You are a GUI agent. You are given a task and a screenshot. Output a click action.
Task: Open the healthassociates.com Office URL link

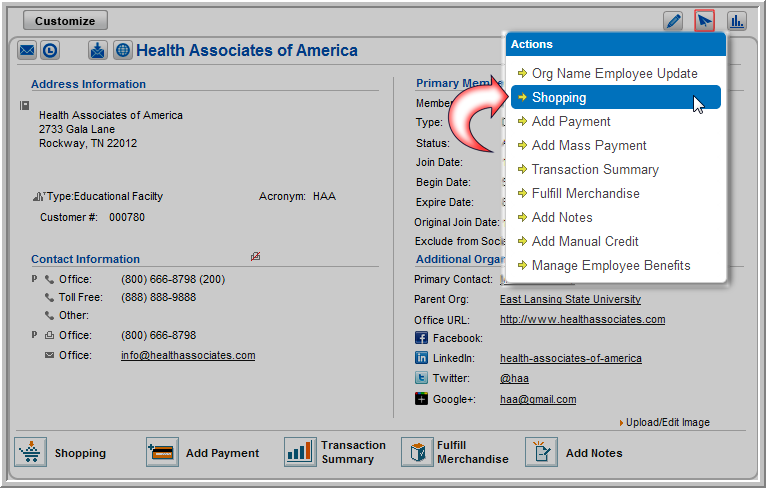tap(582, 319)
